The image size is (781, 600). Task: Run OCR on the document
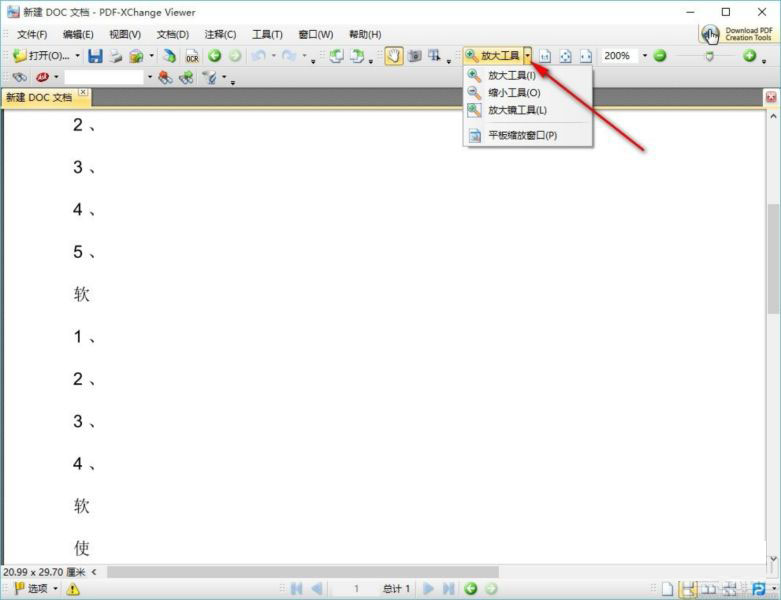click(192, 56)
